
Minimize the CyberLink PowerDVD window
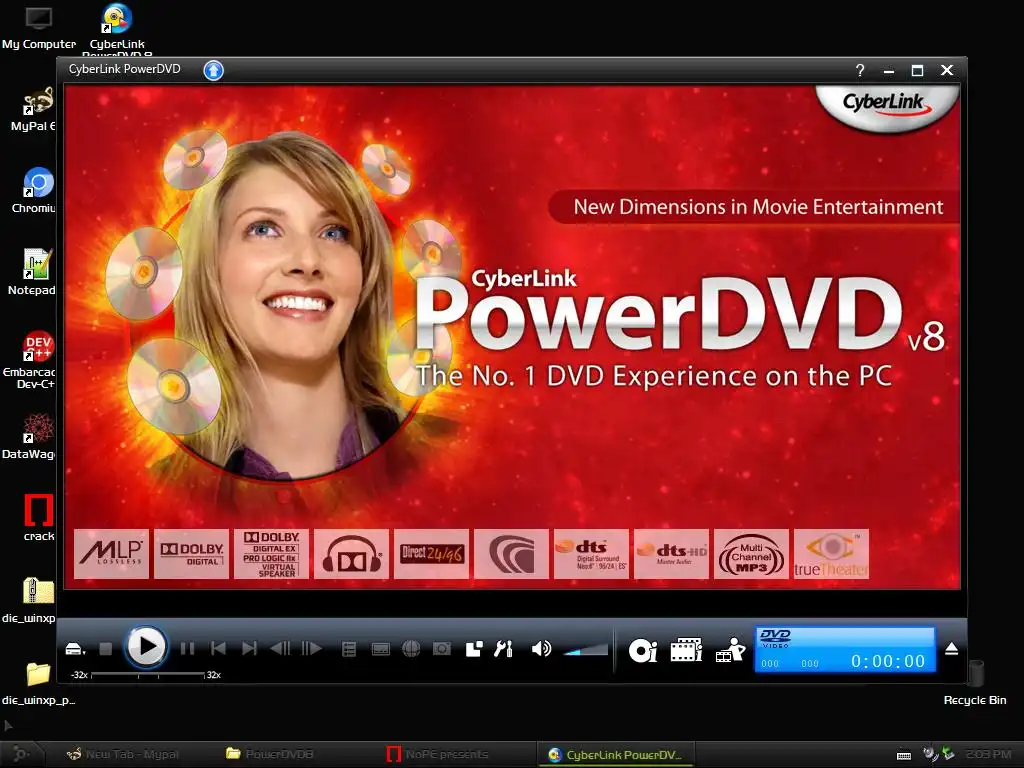[889, 71]
